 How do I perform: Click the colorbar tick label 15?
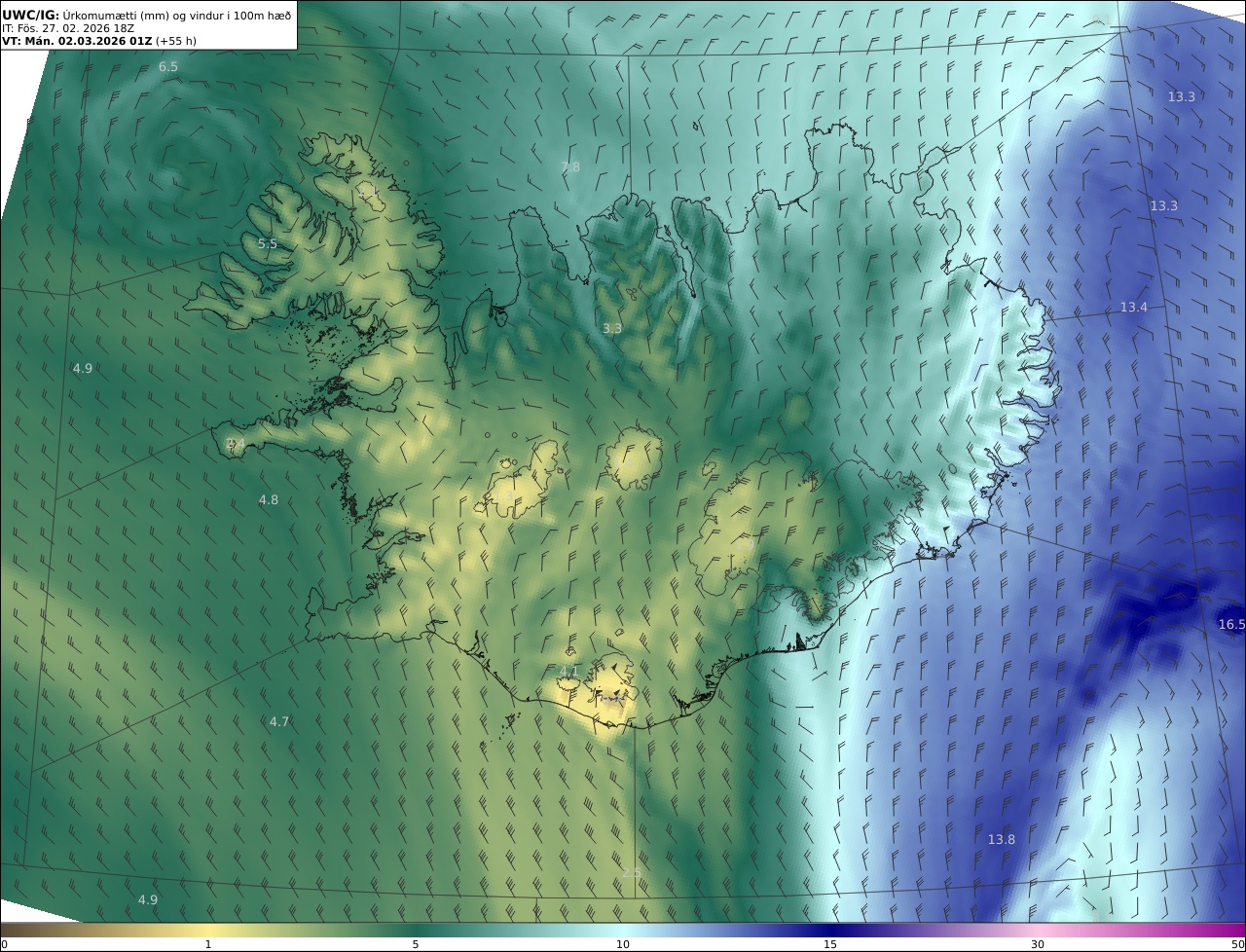(x=830, y=944)
